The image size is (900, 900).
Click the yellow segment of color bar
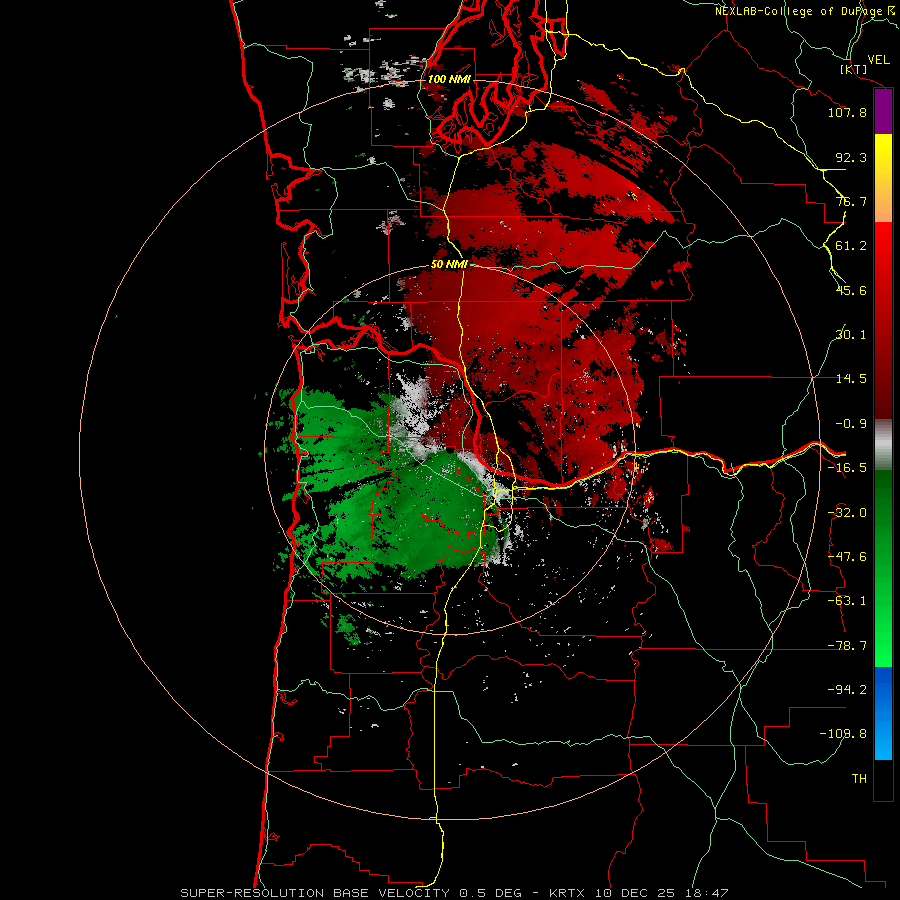point(883,178)
